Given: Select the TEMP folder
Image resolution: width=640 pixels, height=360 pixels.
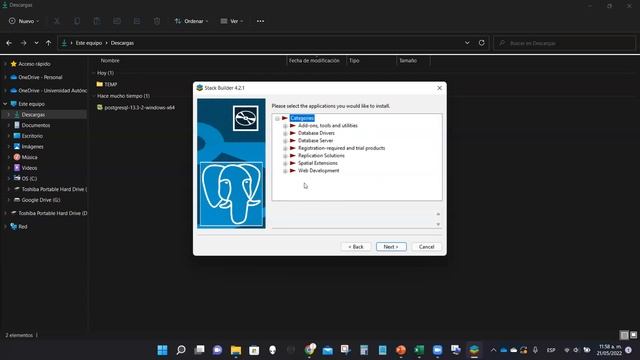Looking at the screenshot, I should [107, 84].
